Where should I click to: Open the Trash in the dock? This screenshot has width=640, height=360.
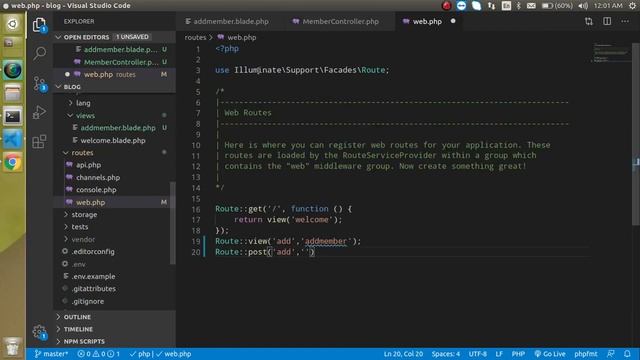[x=12, y=346]
